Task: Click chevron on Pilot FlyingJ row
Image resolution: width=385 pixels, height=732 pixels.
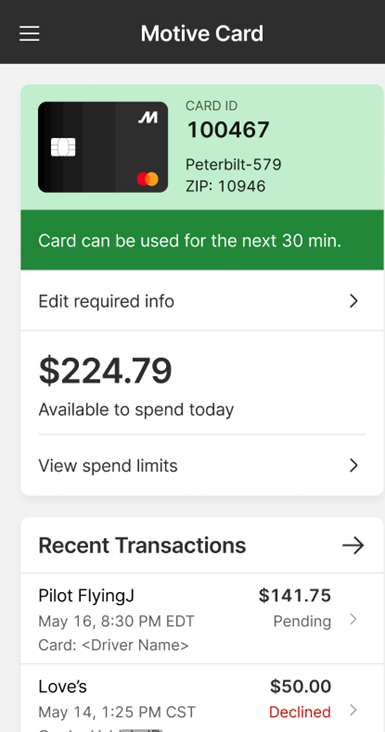Action: coord(353,619)
